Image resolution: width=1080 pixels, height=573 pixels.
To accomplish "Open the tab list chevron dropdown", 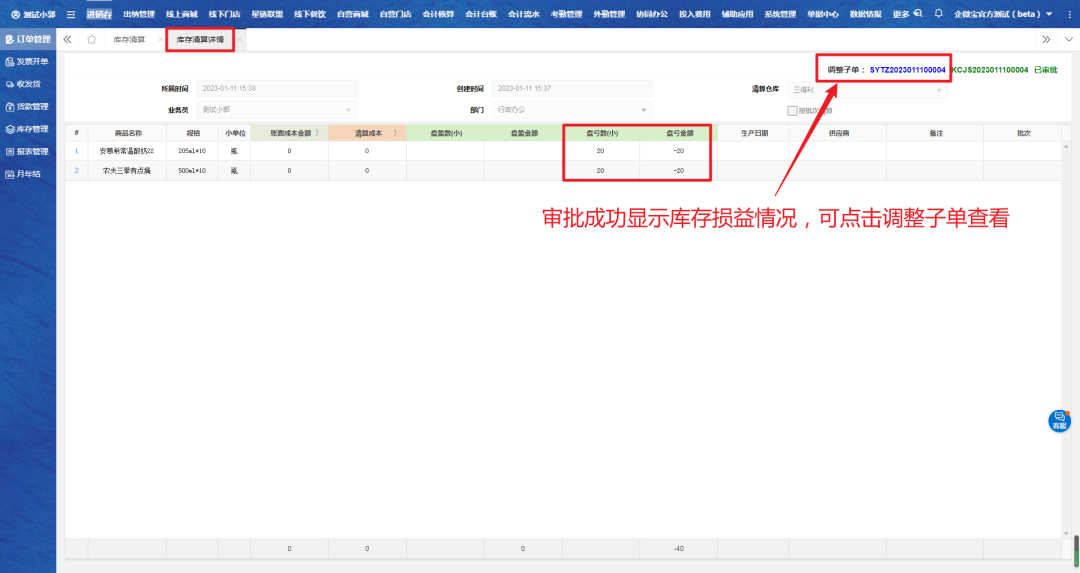I will coord(1068,39).
